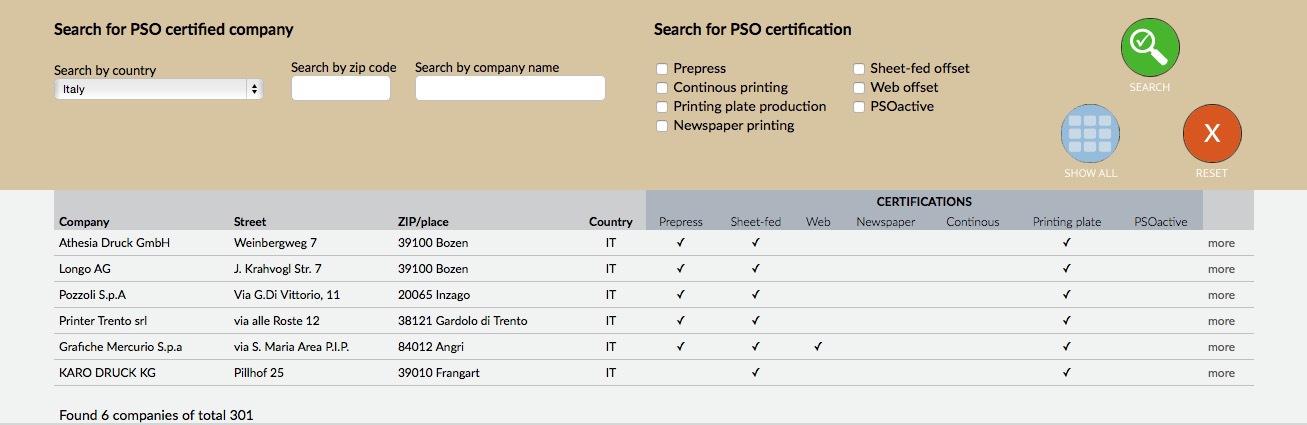The width and height of the screenshot is (1307, 425).
Task: Tick the Web offset checkbox
Action: (859, 88)
